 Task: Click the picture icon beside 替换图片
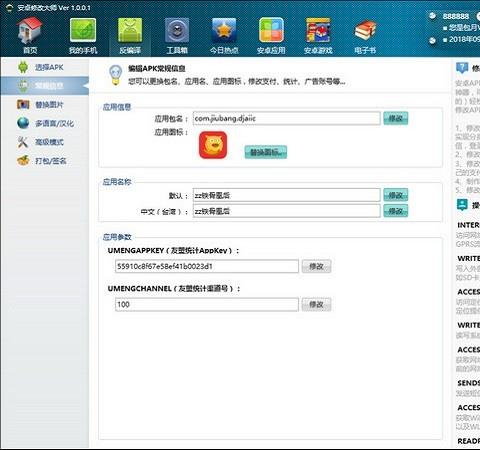click(23, 105)
